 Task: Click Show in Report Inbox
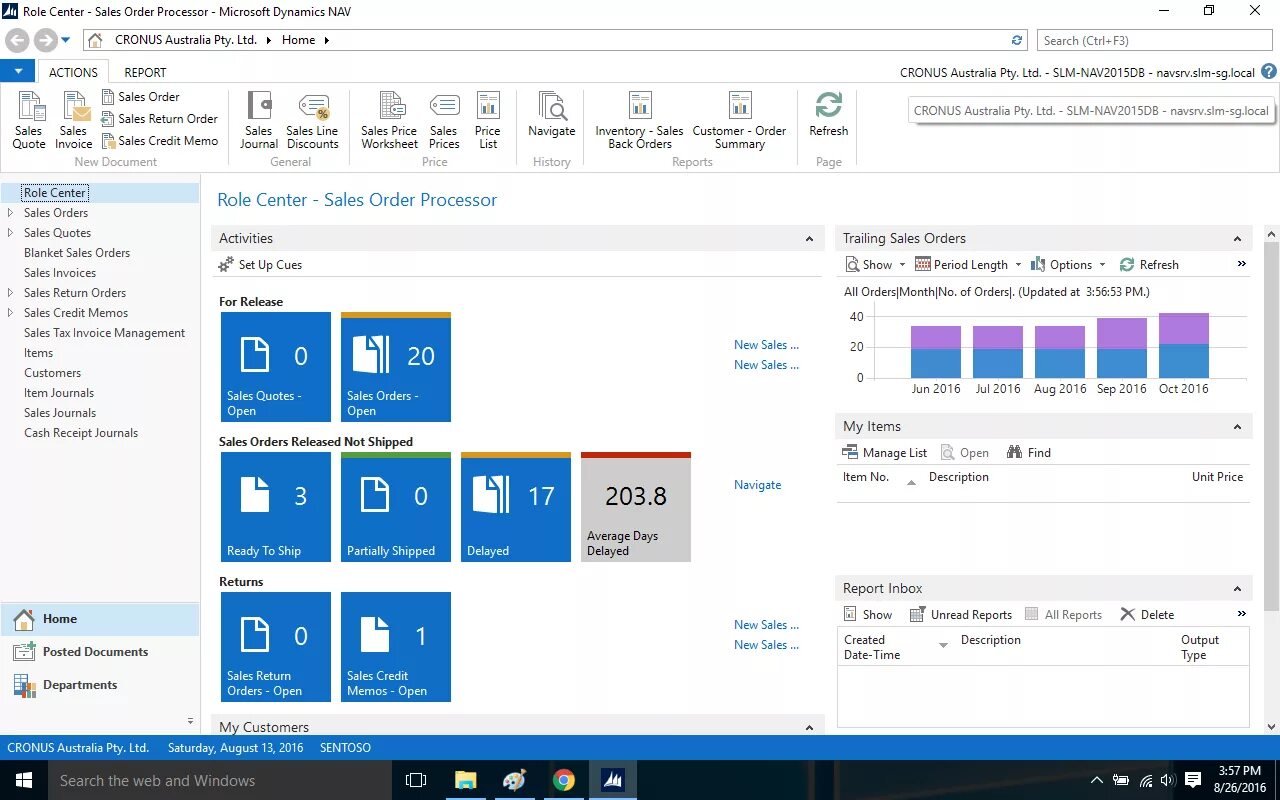[x=868, y=615]
